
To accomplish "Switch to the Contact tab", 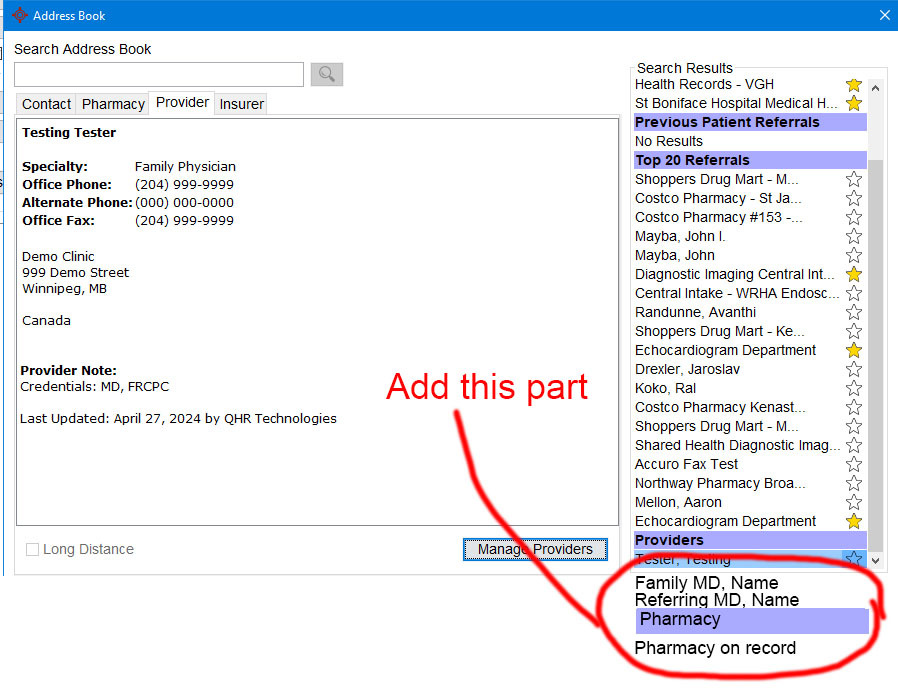I will click(x=46, y=104).
